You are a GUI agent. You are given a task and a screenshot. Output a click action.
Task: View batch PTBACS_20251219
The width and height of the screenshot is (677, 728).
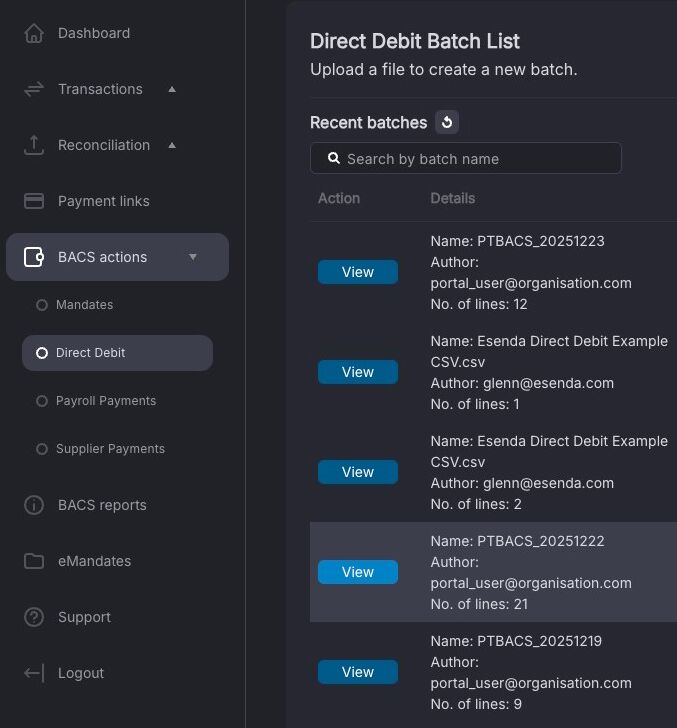point(358,672)
